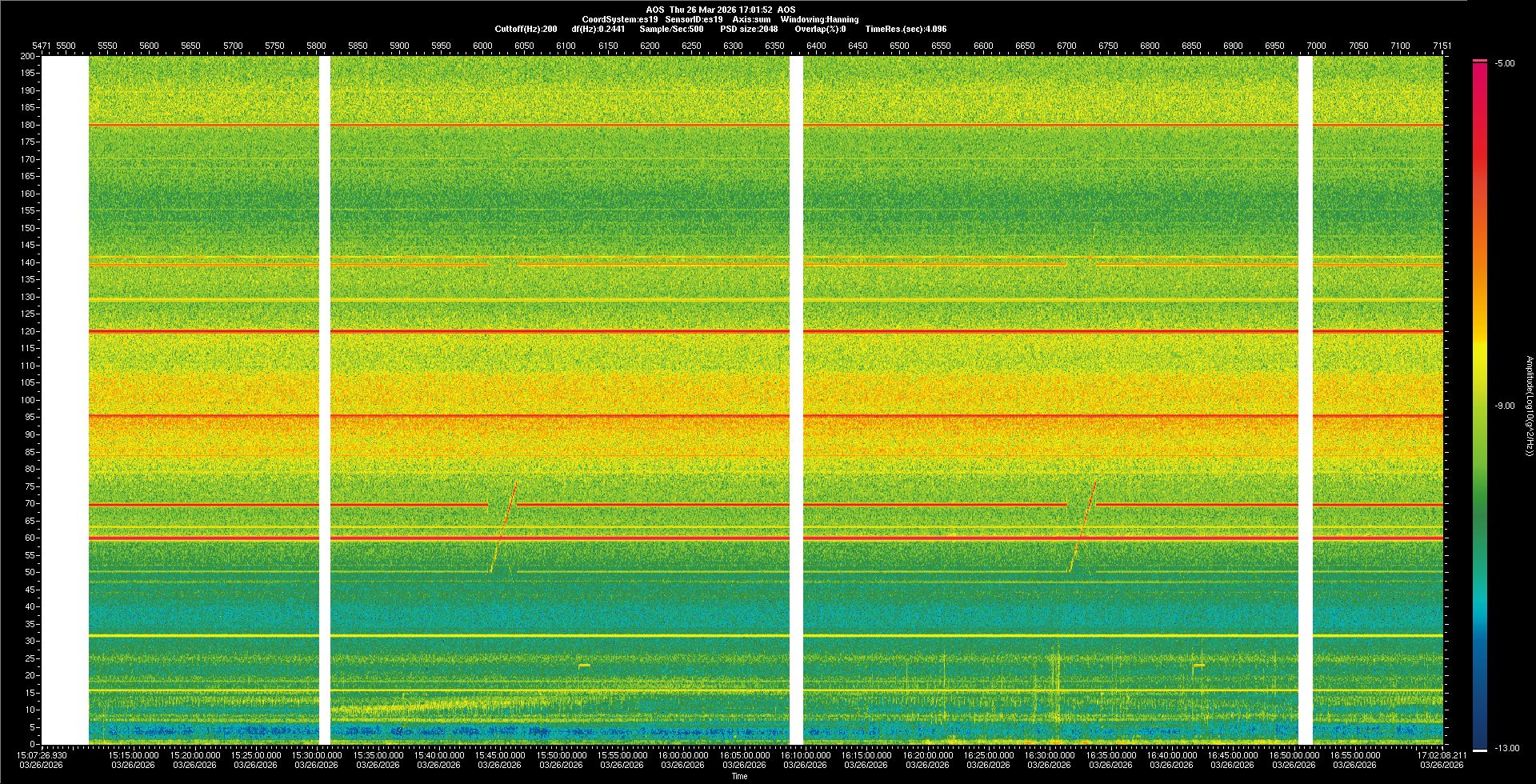Click the TimeRes.(sec):4.096 header value
Viewport: 1536px width, 784px height.
[906, 29]
